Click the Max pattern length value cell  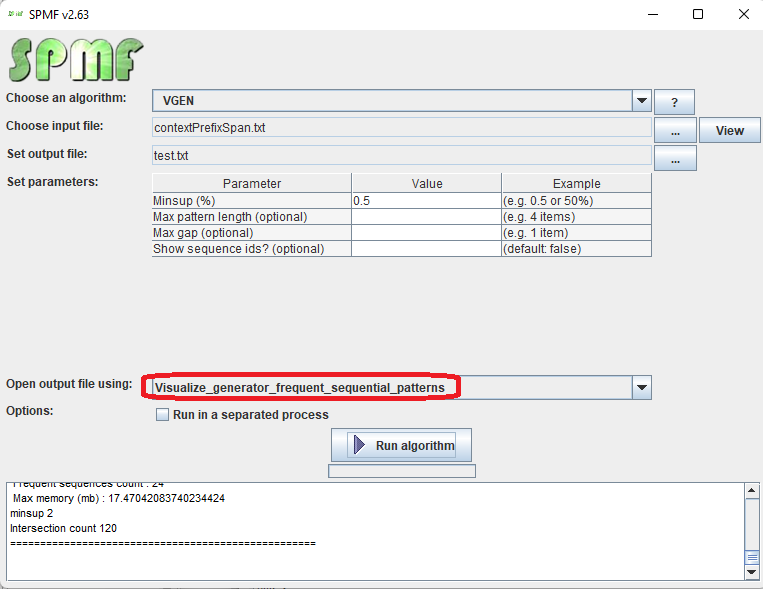426,217
